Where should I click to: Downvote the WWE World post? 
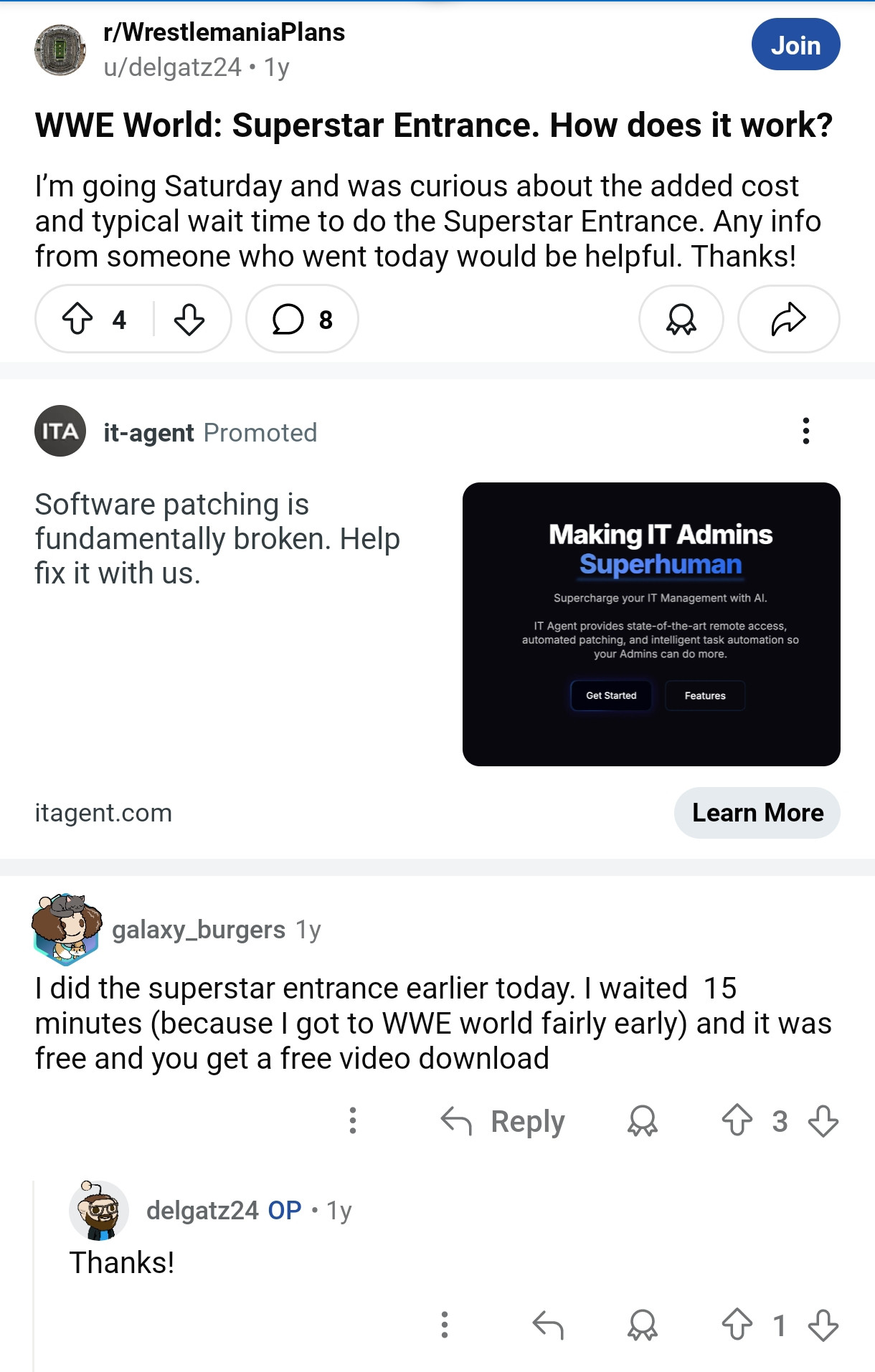coord(189,319)
